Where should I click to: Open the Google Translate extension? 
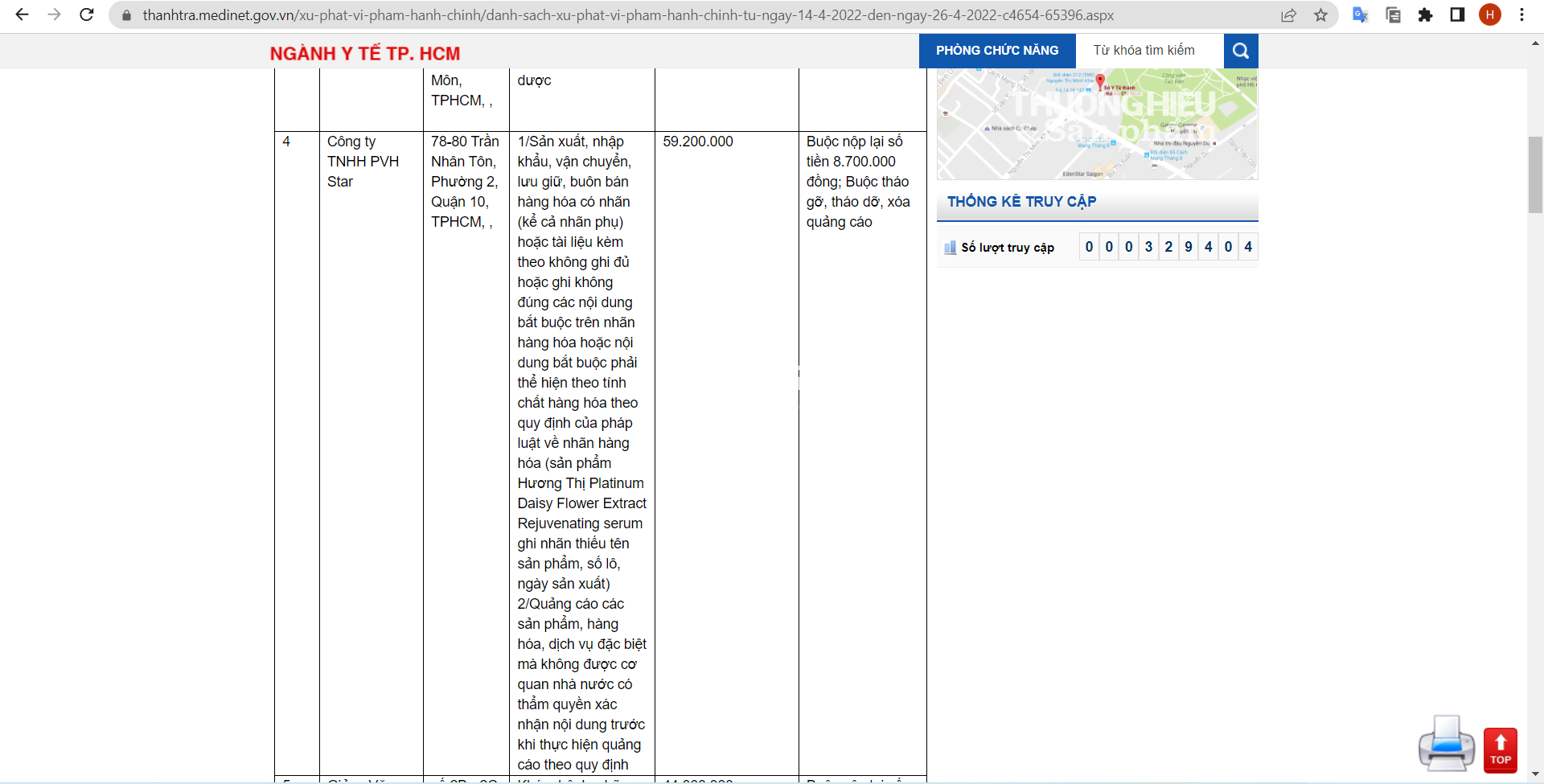tap(1360, 15)
